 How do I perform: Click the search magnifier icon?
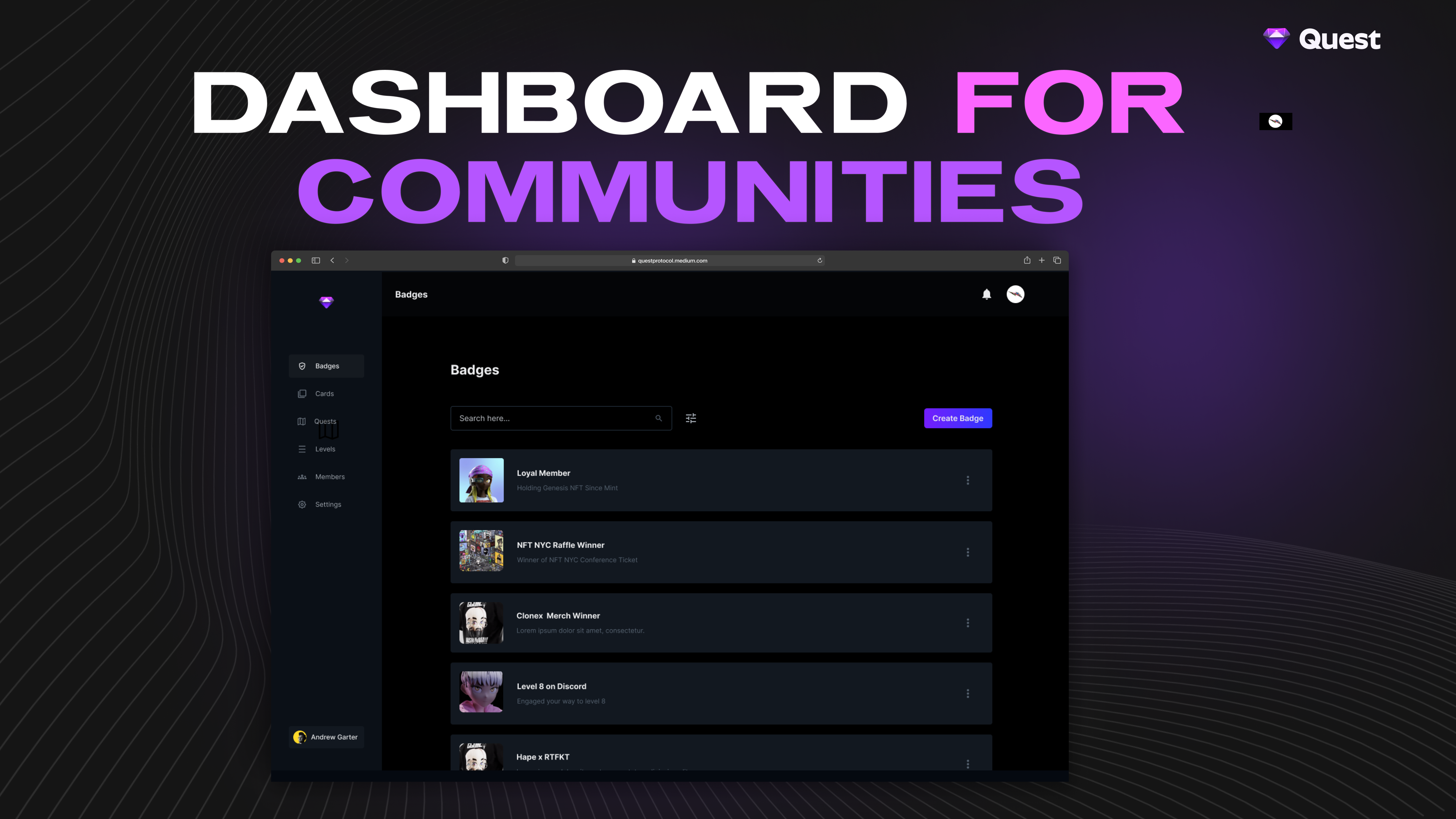click(659, 418)
